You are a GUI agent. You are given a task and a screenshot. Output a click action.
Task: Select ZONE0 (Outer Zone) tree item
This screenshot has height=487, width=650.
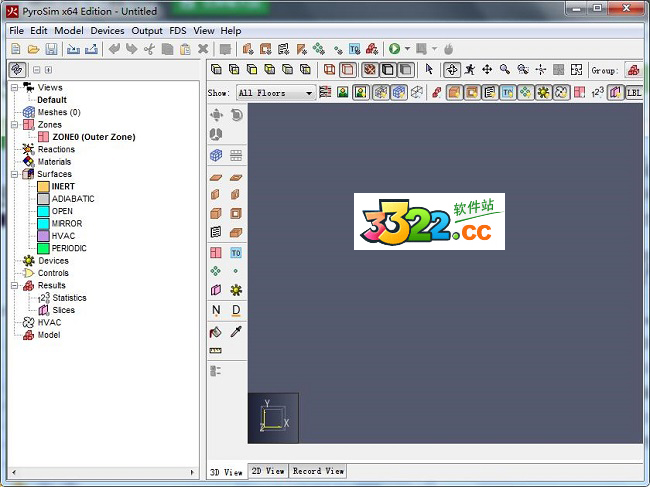[x=94, y=137]
